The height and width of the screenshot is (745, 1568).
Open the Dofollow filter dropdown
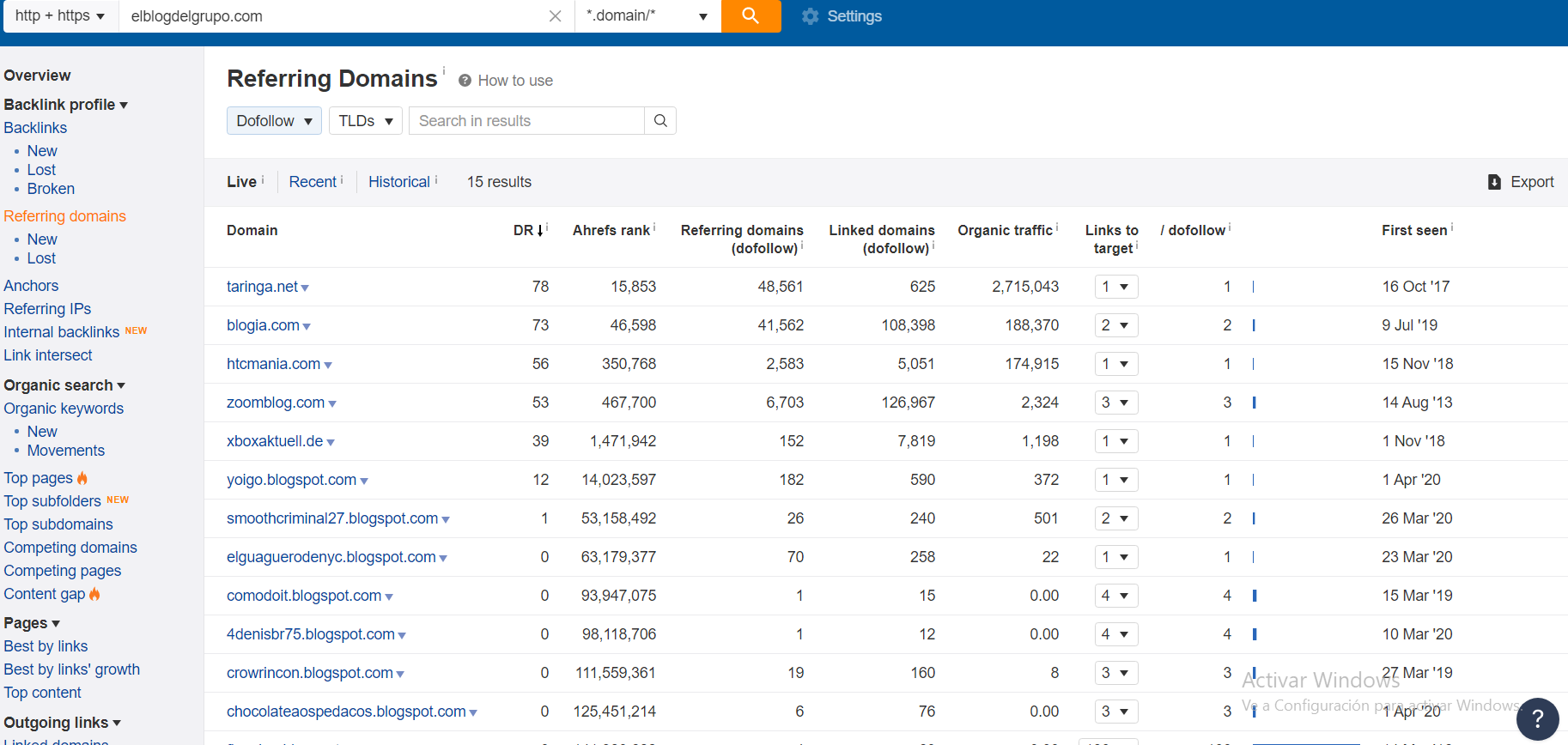click(x=274, y=121)
